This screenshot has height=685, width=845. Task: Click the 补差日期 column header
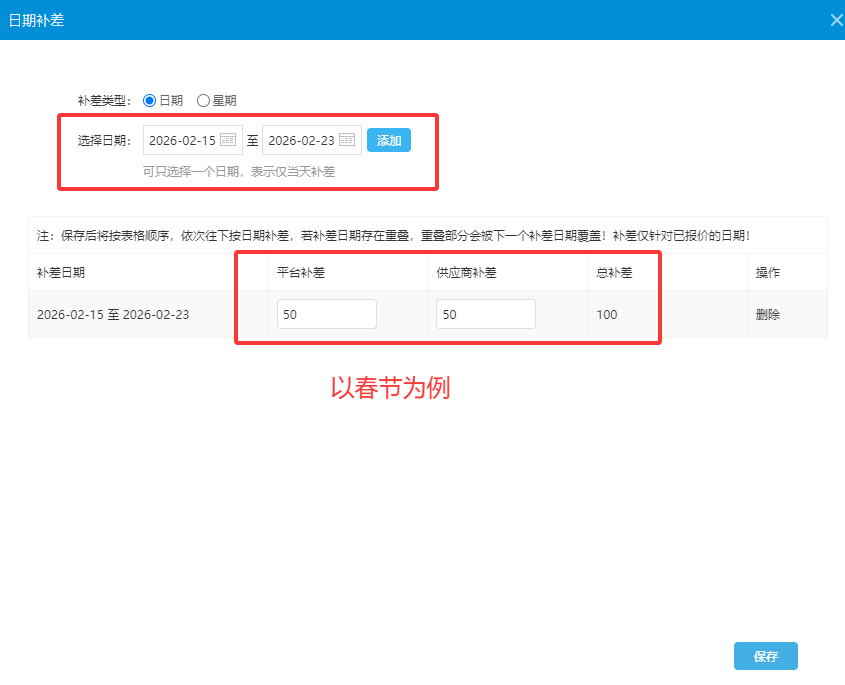(61, 272)
